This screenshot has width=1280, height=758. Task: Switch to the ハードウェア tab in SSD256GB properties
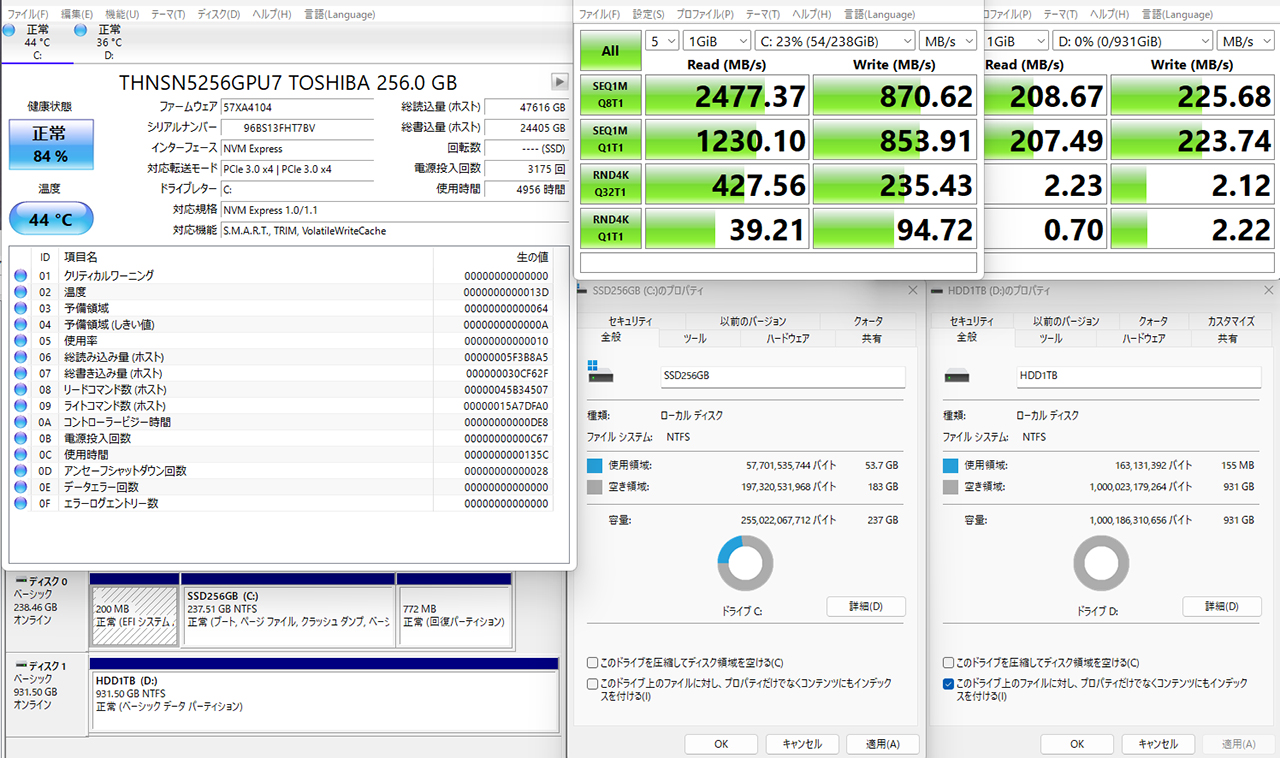(x=787, y=339)
